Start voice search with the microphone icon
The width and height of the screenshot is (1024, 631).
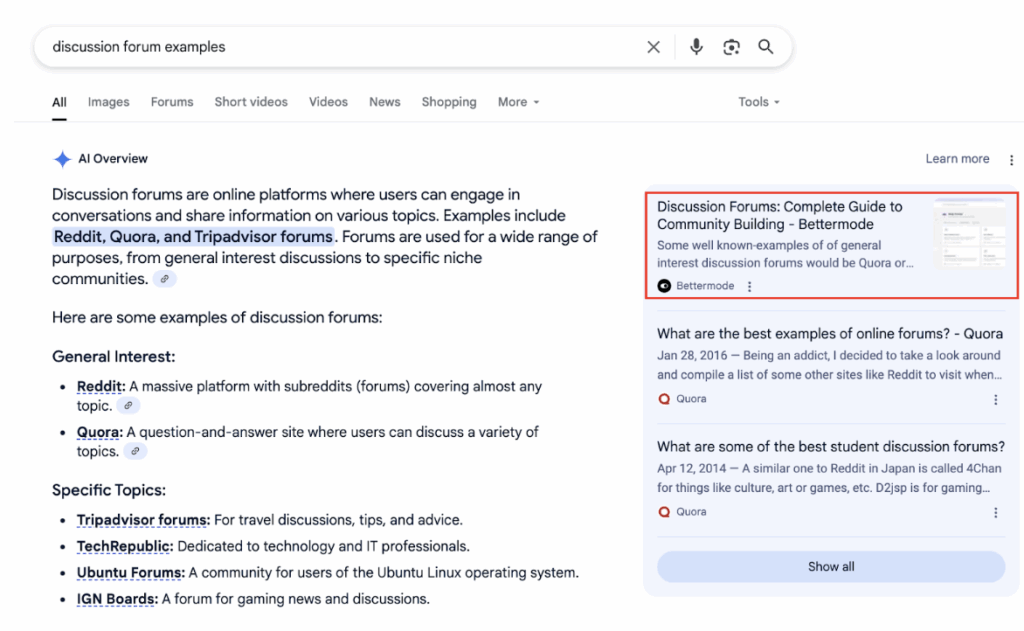tap(696, 47)
